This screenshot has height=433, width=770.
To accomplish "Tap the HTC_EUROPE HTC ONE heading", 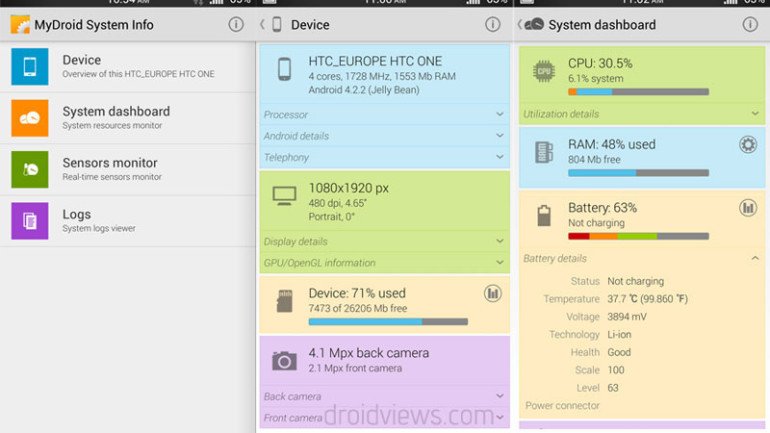I will [x=375, y=61].
